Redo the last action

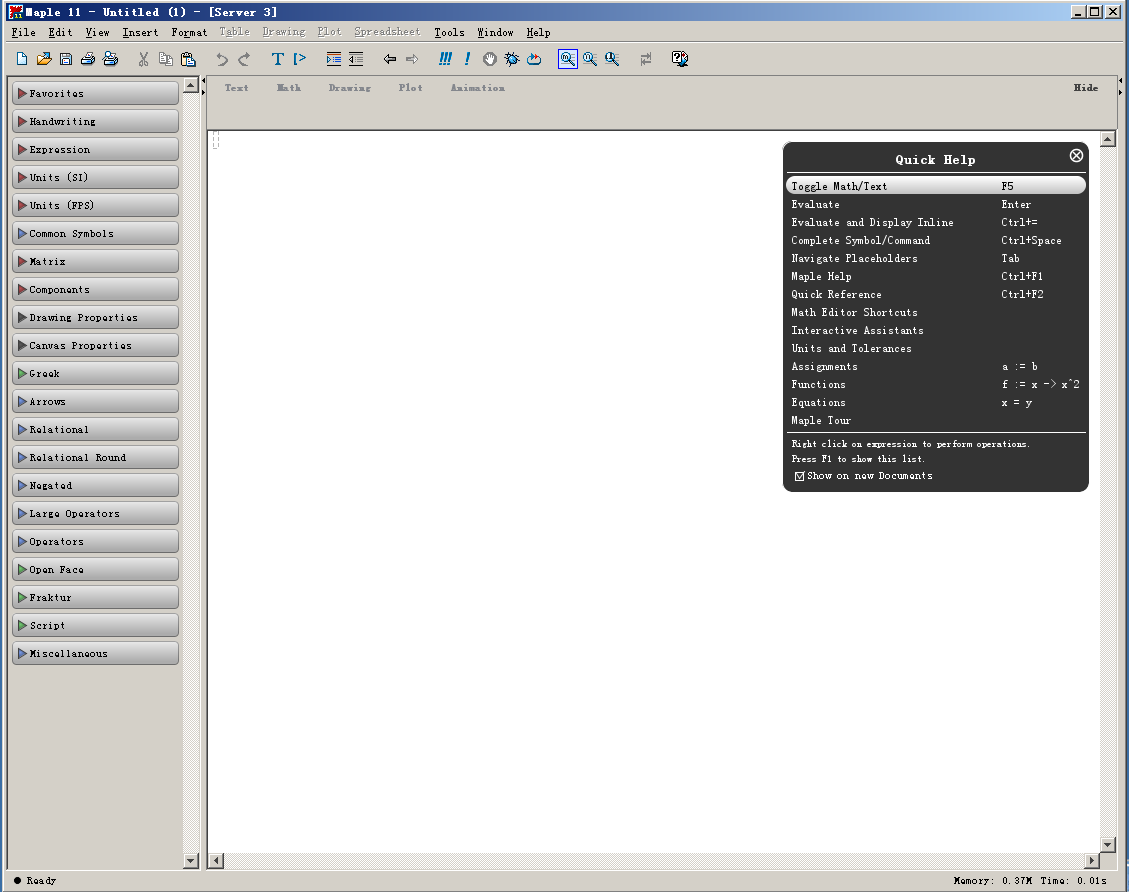(x=244, y=59)
